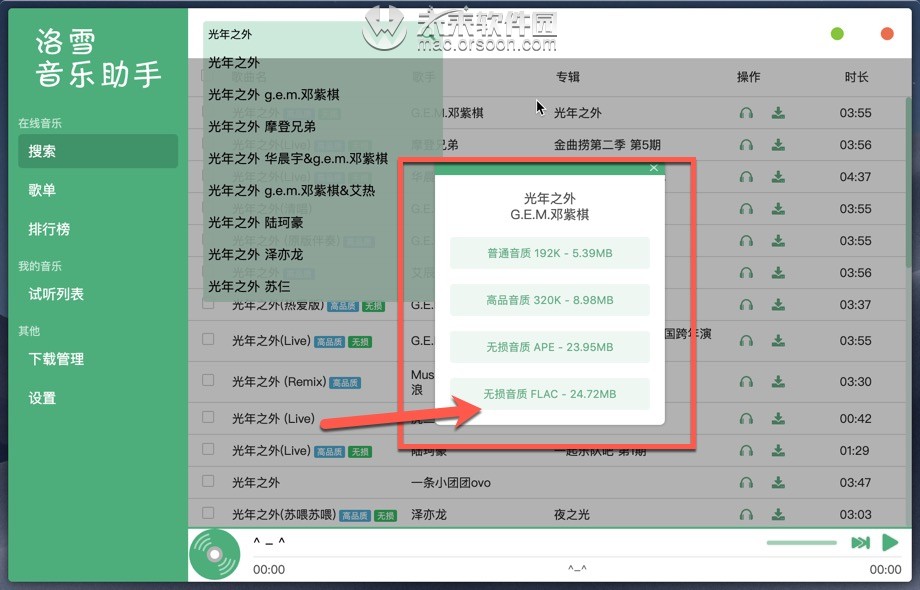
Task: Choose suggestion 光年之外 摩登兄弟
Action: pos(323,127)
